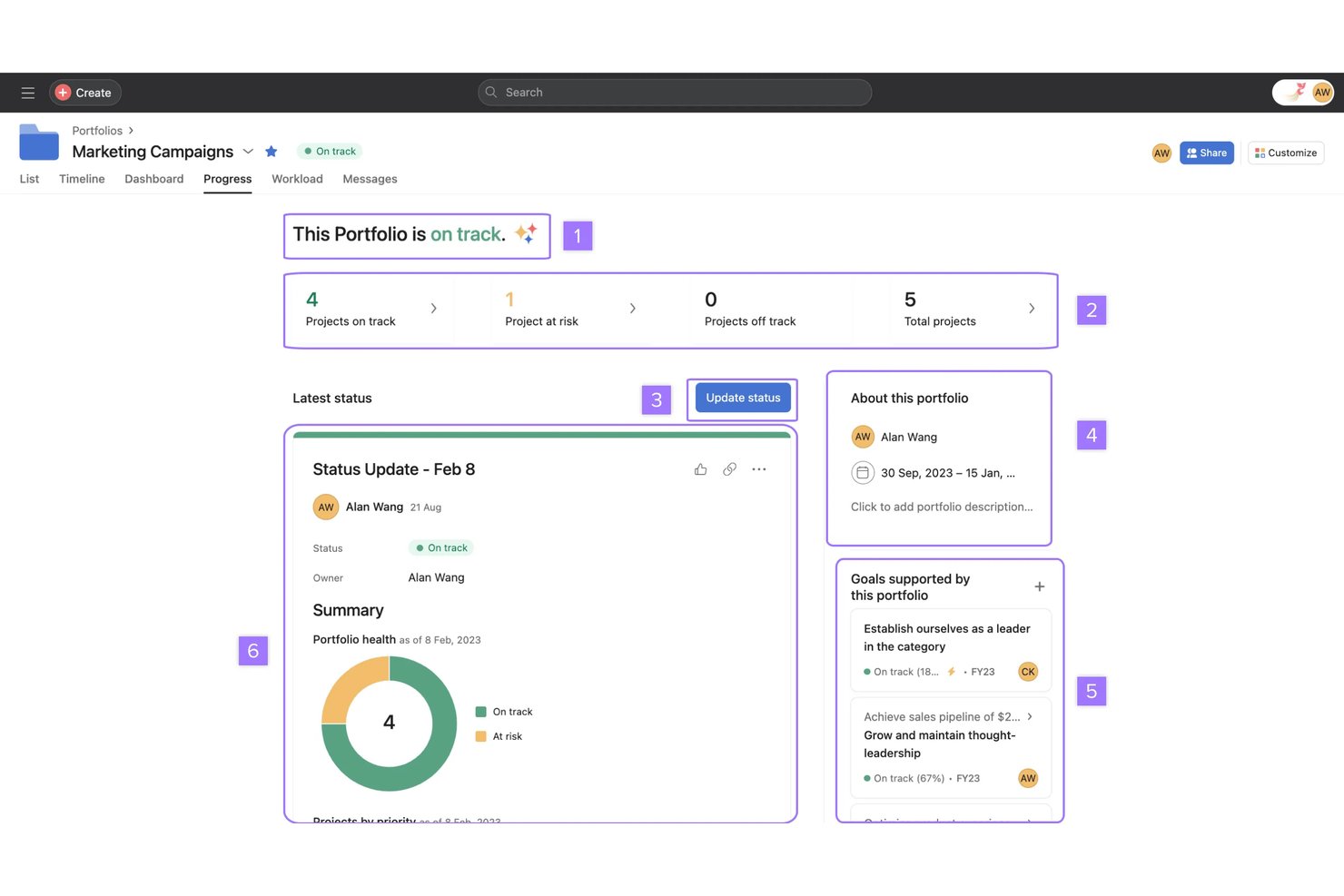
Task: Switch to the Dashboard tab
Action: [154, 179]
